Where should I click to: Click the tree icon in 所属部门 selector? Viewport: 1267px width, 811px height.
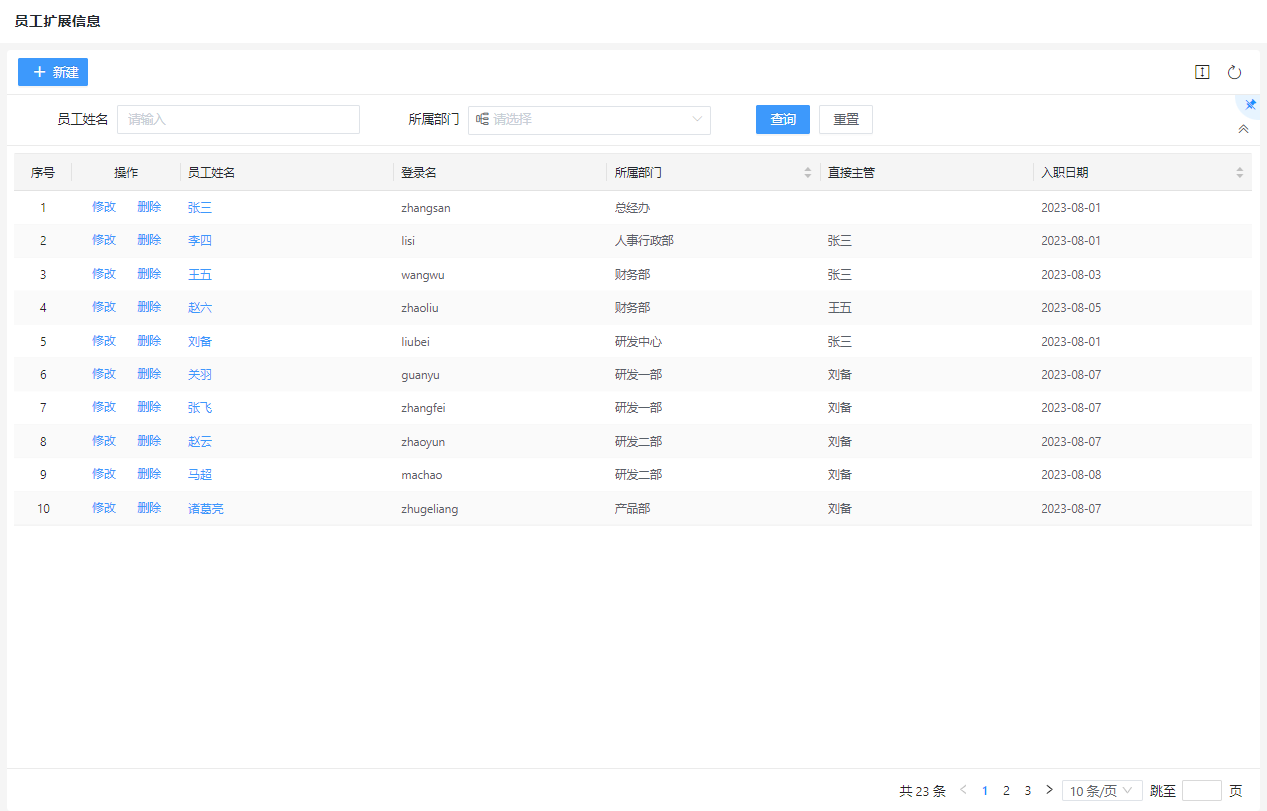click(x=482, y=120)
